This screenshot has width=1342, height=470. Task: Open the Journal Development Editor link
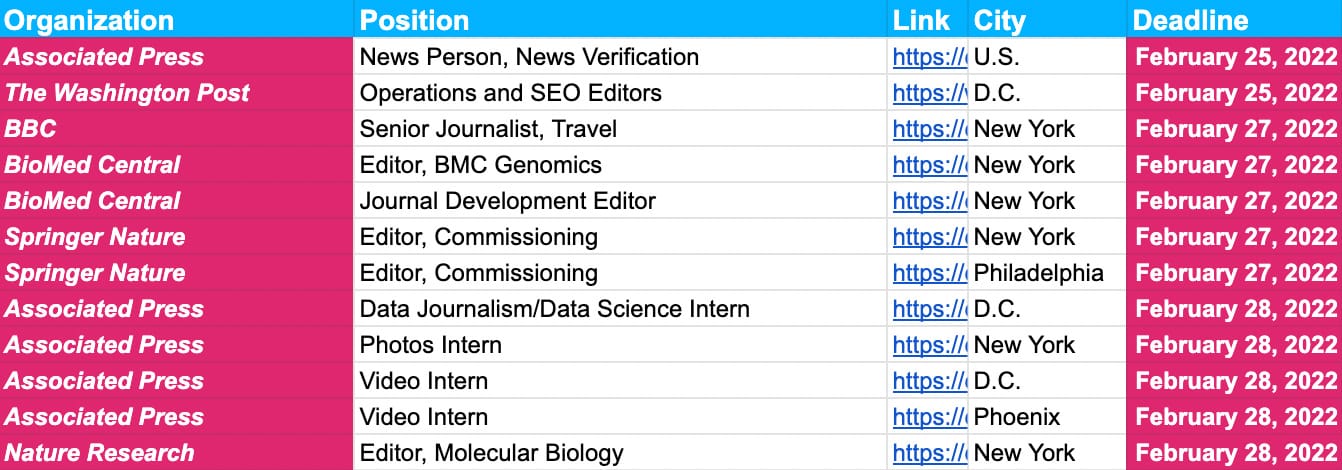[929, 201]
